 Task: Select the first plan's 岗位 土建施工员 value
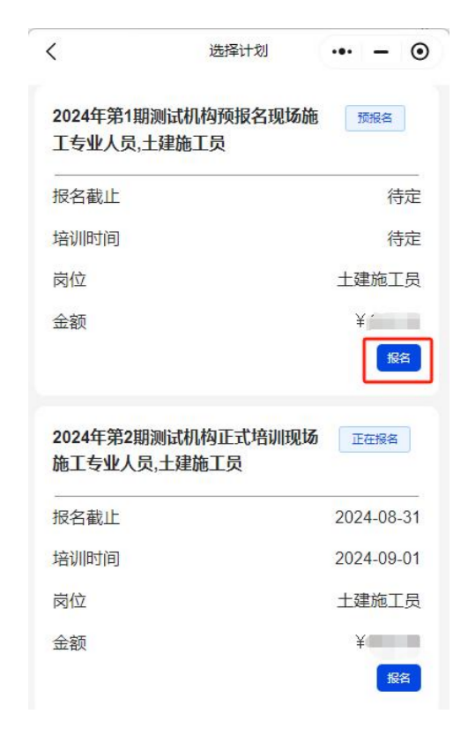tap(378, 280)
